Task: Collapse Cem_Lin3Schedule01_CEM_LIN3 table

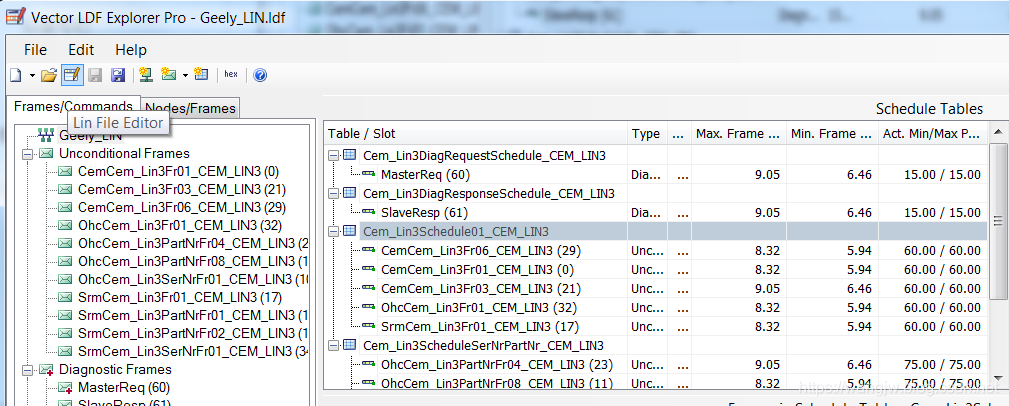Action: point(333,232)
